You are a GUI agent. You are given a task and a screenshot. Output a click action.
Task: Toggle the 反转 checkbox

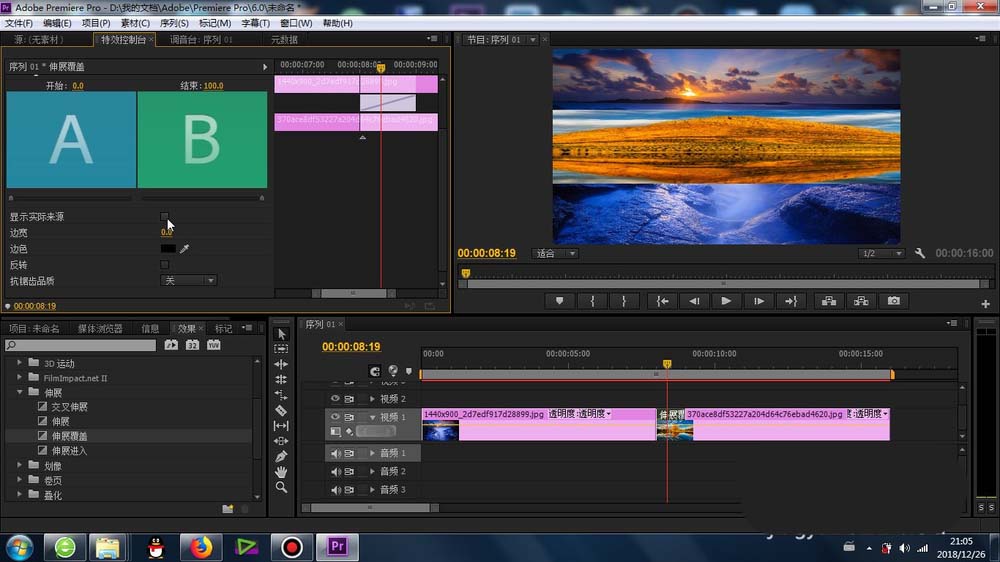tap(165, 264)
